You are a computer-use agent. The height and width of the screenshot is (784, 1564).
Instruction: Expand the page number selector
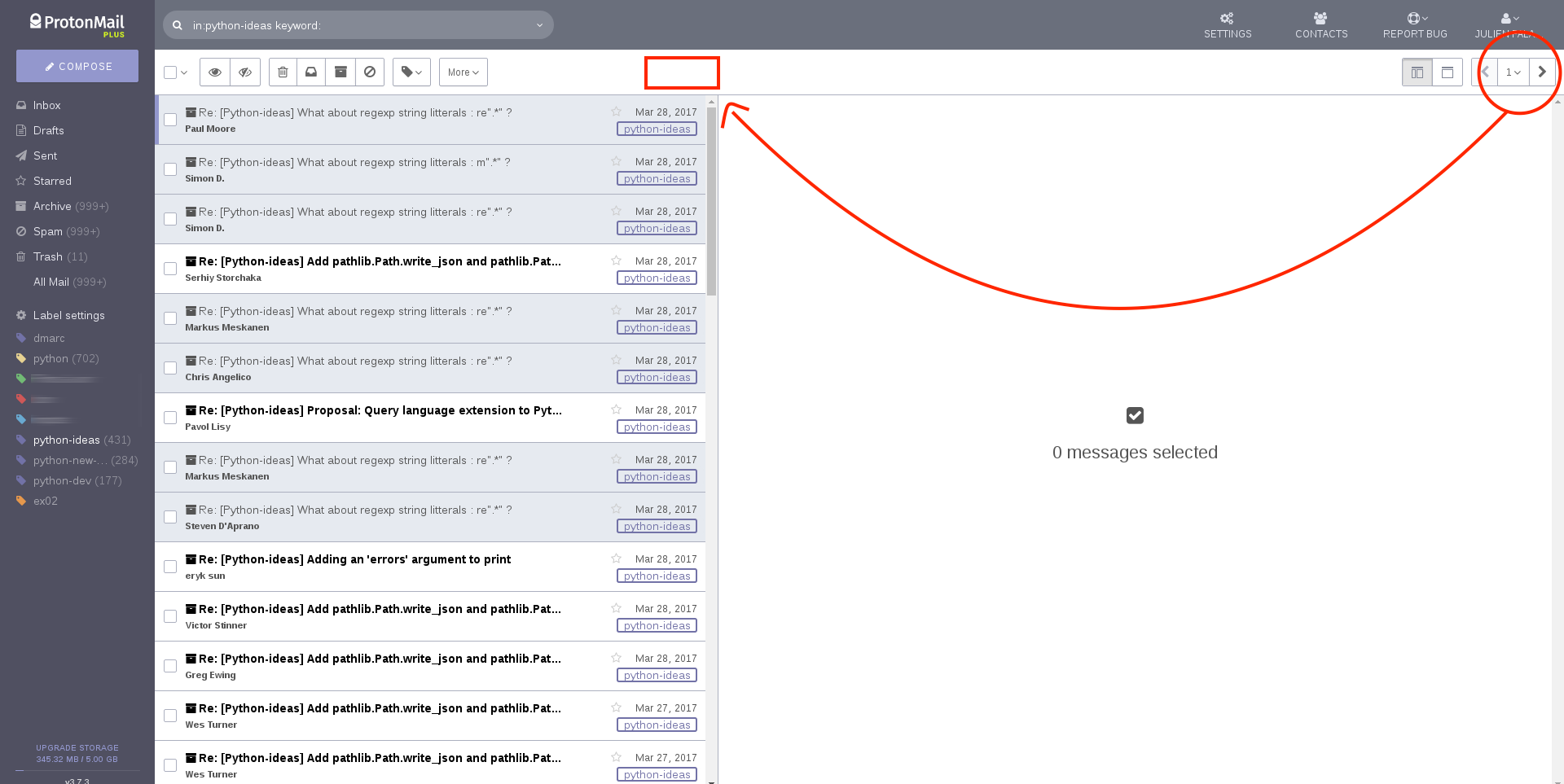point(1513,72)
